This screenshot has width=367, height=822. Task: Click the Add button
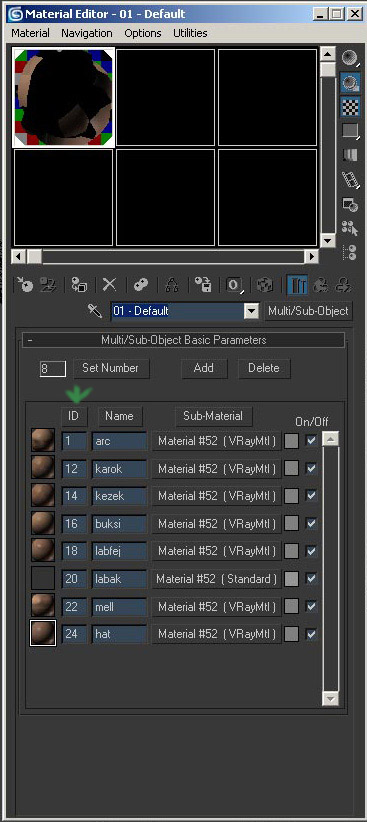204,368
